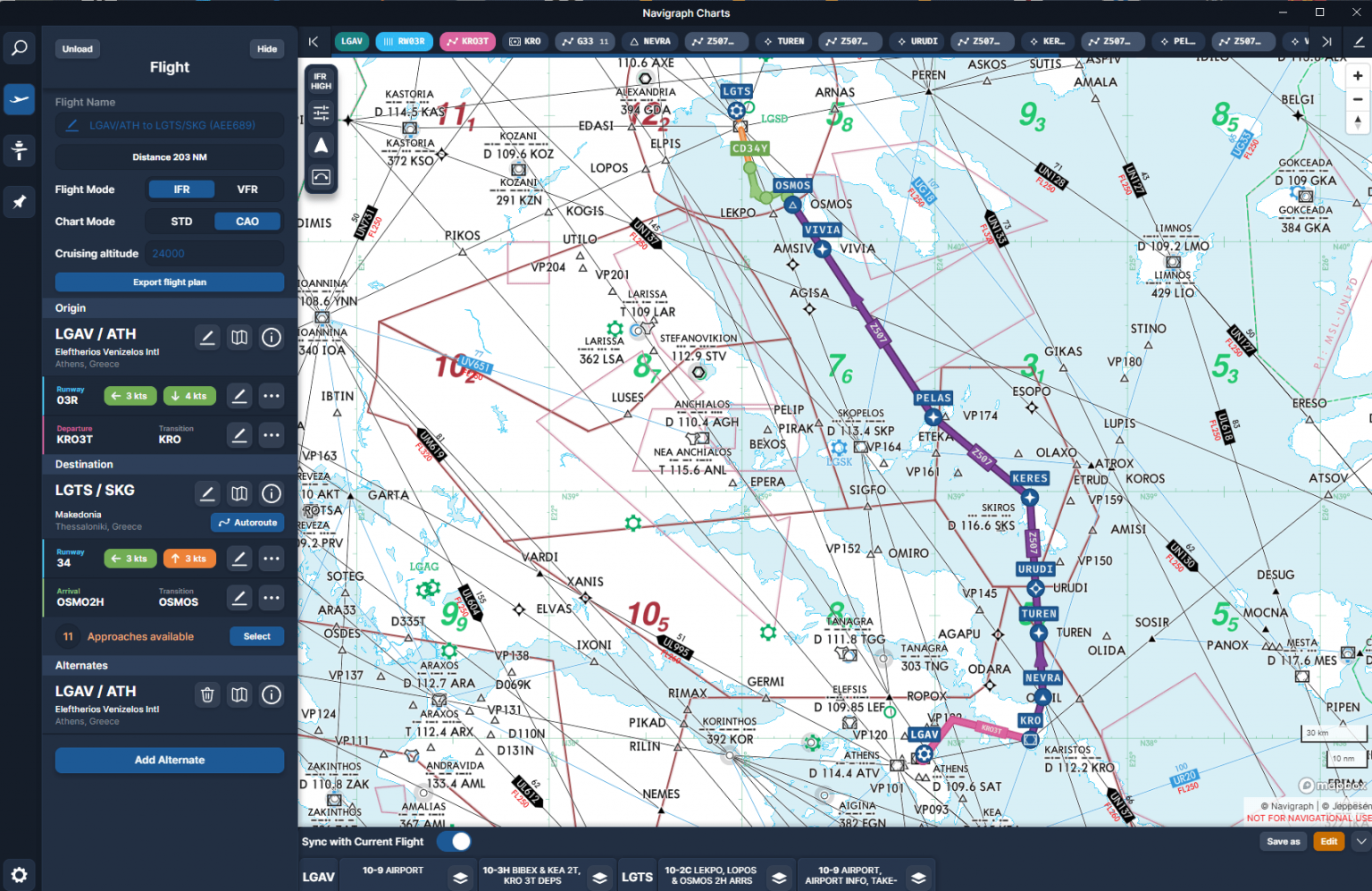Edit departure KRO3T procedure
This screenshot has height=891, width=1372.
[239, 435]
